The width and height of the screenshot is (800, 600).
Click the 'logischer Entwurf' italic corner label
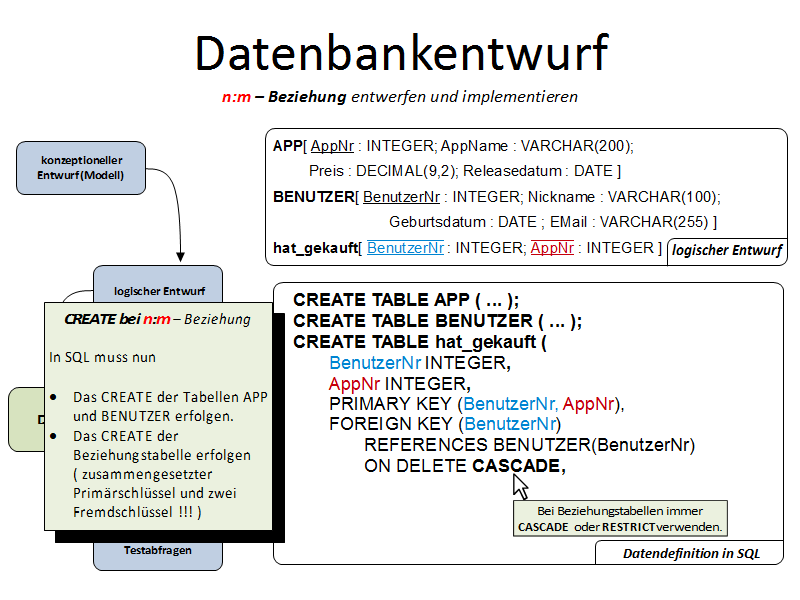(x=725, y=251)
